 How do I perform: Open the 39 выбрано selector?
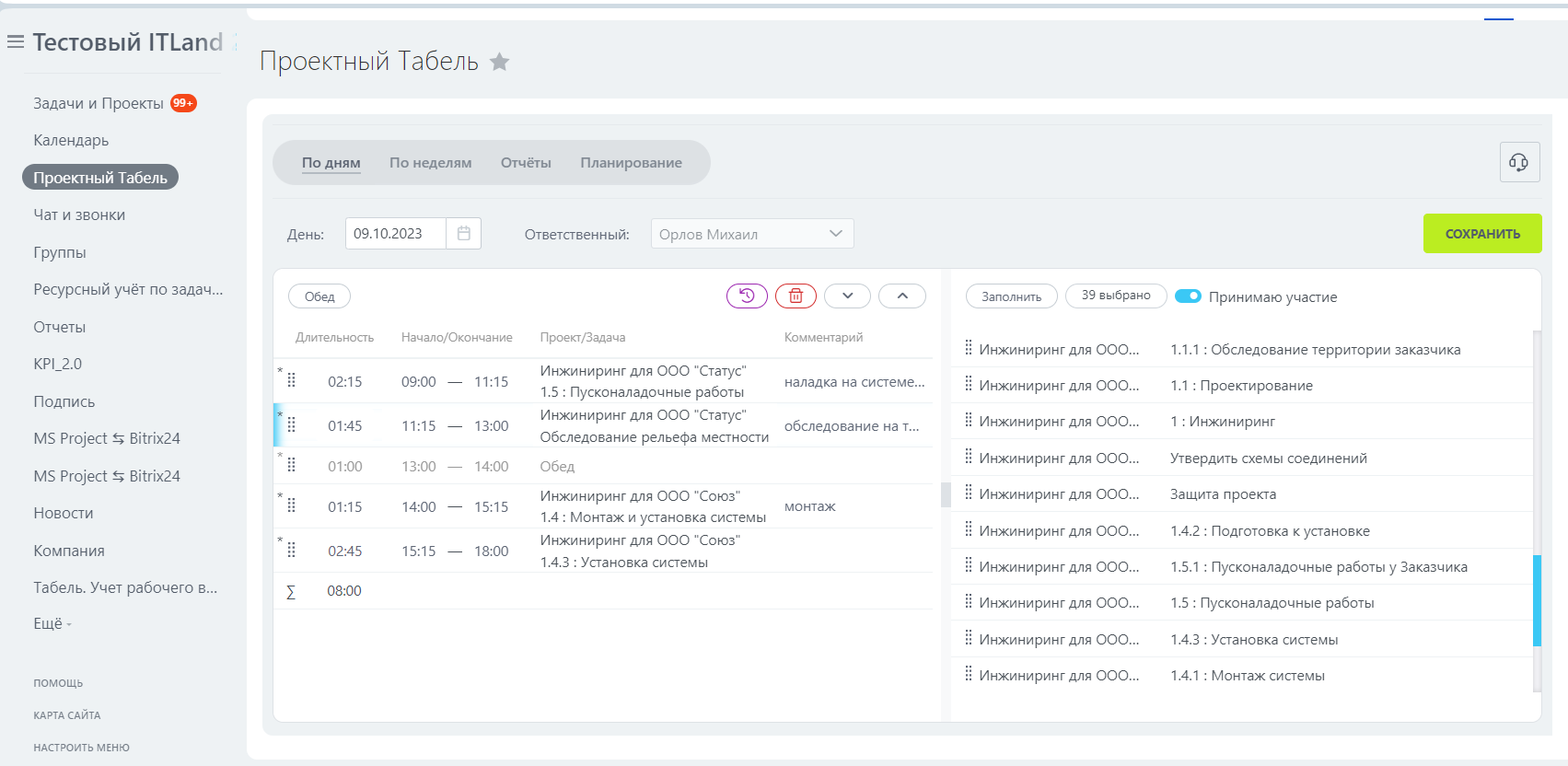(1115, 296)
